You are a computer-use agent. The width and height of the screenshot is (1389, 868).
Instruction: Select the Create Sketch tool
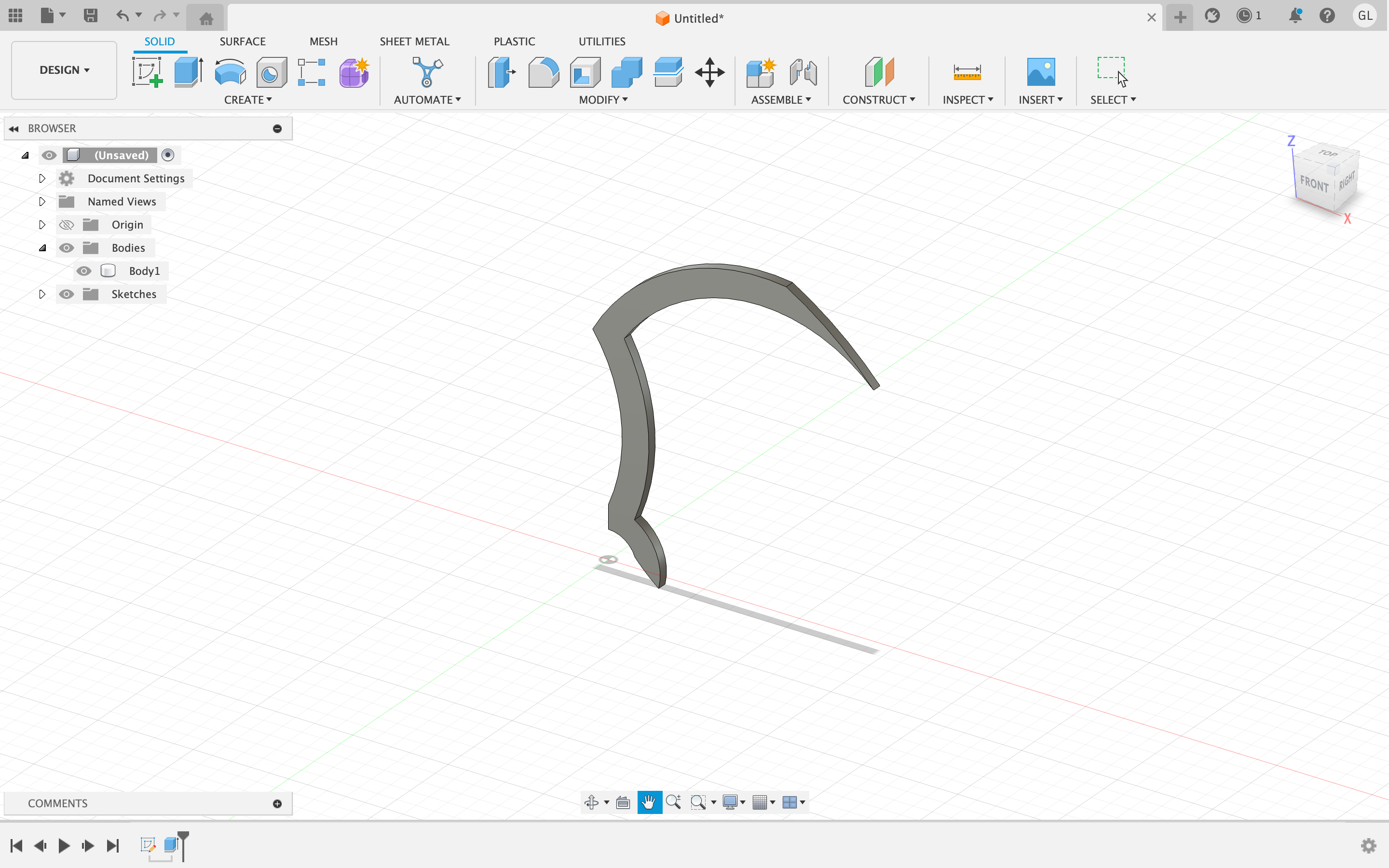click(148, 72)
